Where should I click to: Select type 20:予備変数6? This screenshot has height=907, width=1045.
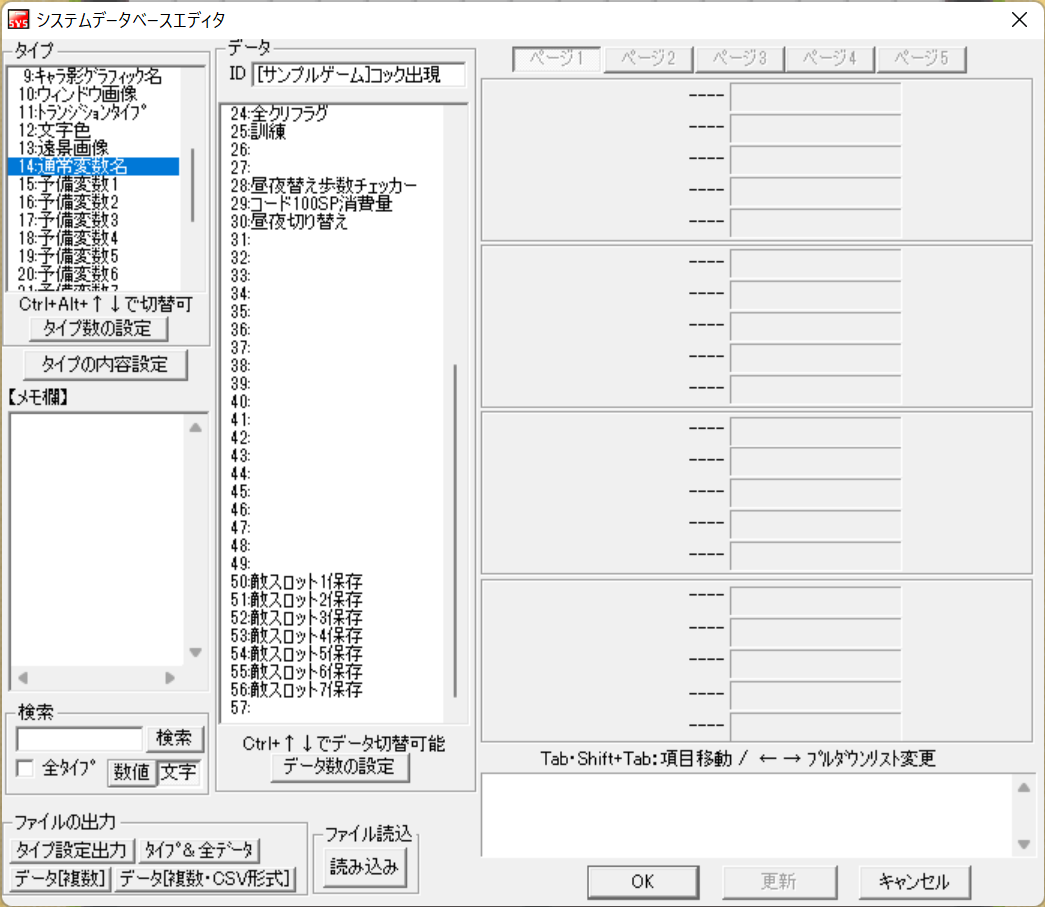(x=93, y=274)
